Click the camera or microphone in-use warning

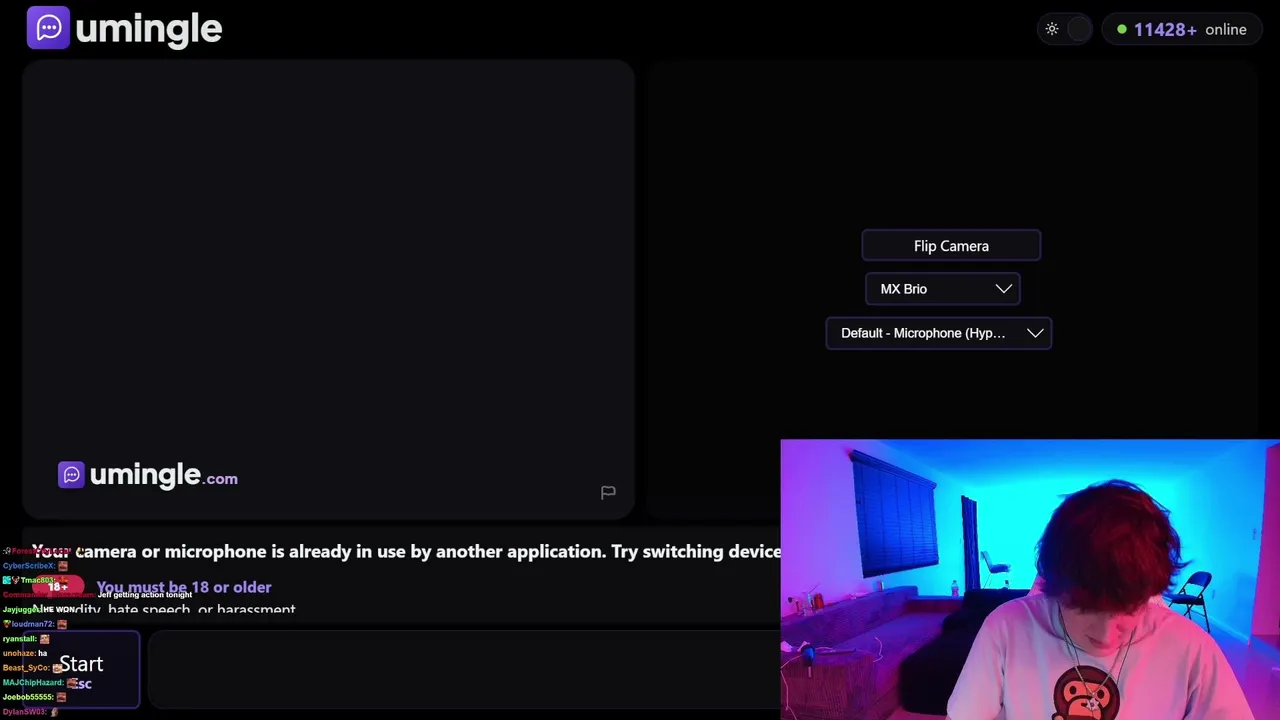pyautogui.click(x=406, y=551)
